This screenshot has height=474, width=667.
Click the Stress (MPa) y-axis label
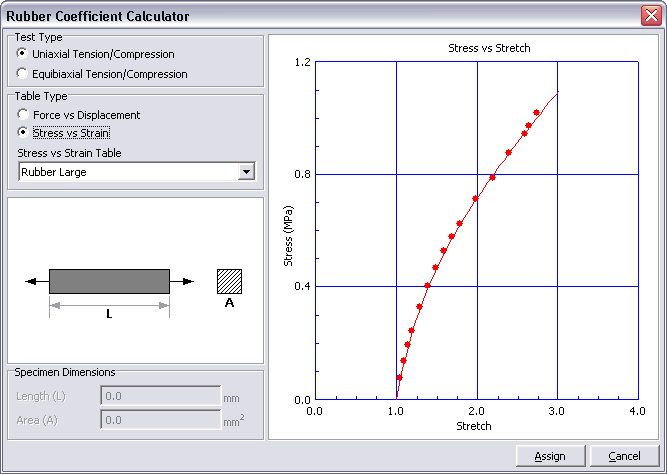288,237
